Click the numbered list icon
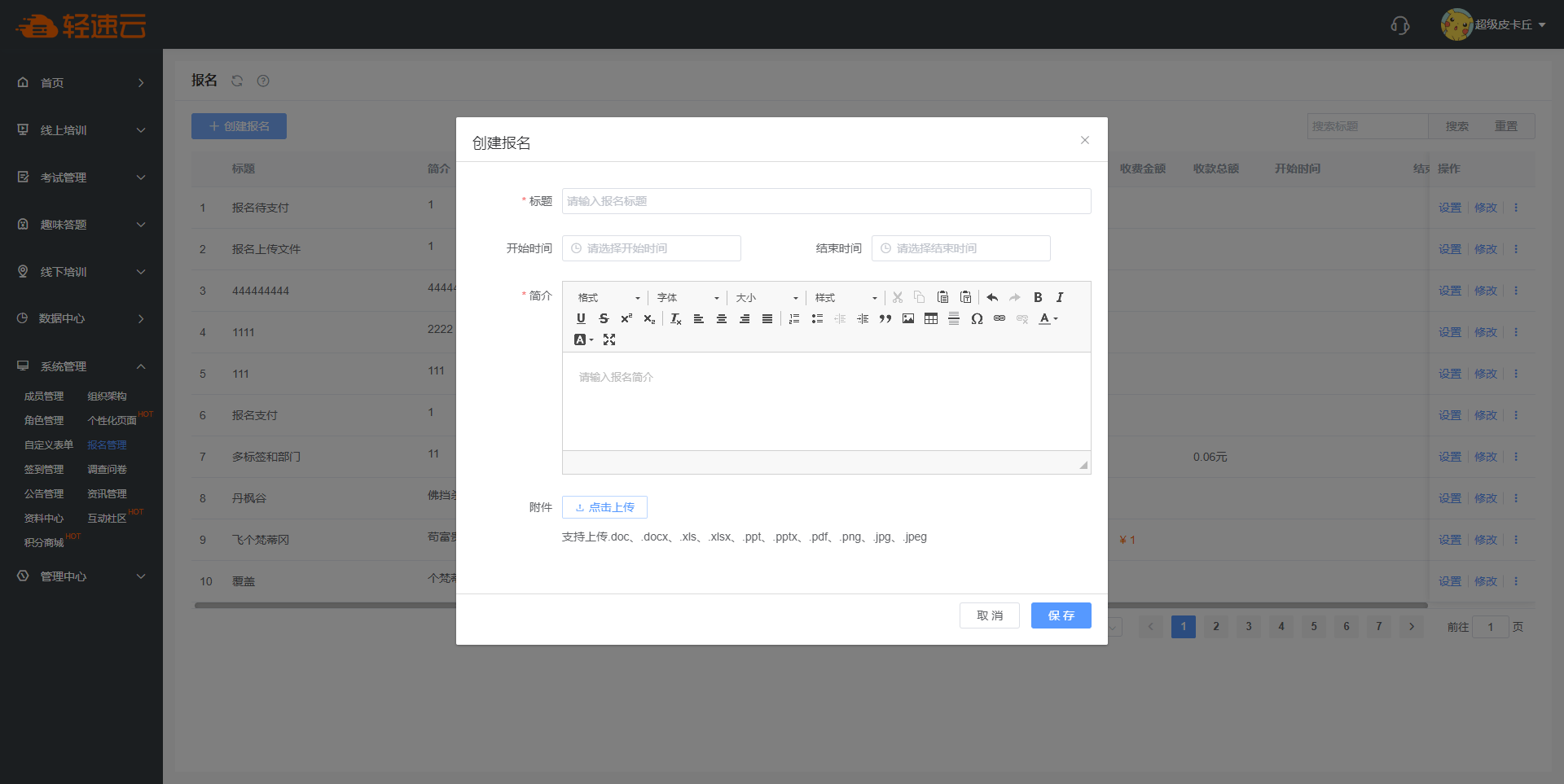1564x784 pixels. coord(794,318)
